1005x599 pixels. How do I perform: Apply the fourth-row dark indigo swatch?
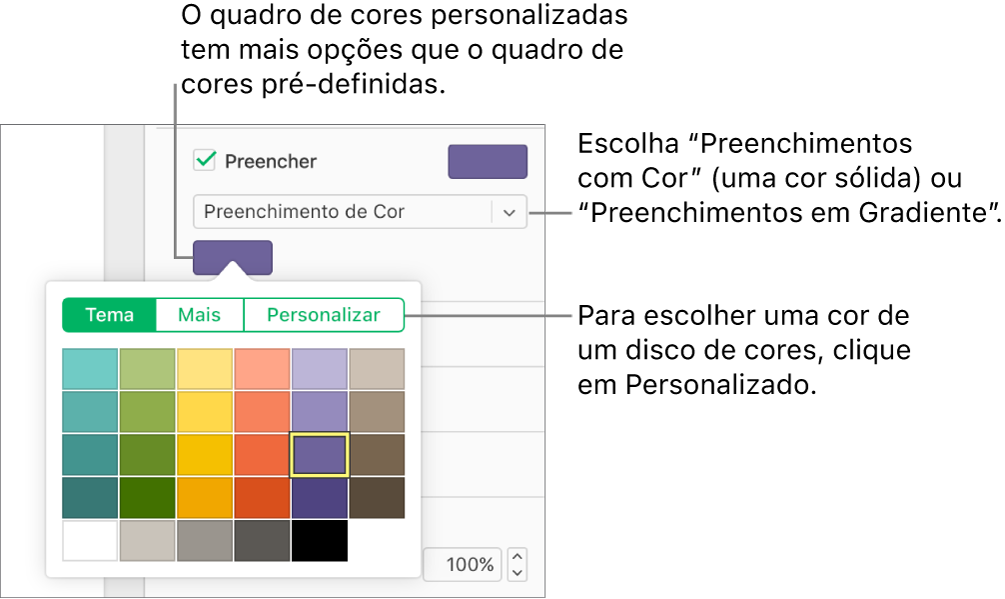click(319, 497)
